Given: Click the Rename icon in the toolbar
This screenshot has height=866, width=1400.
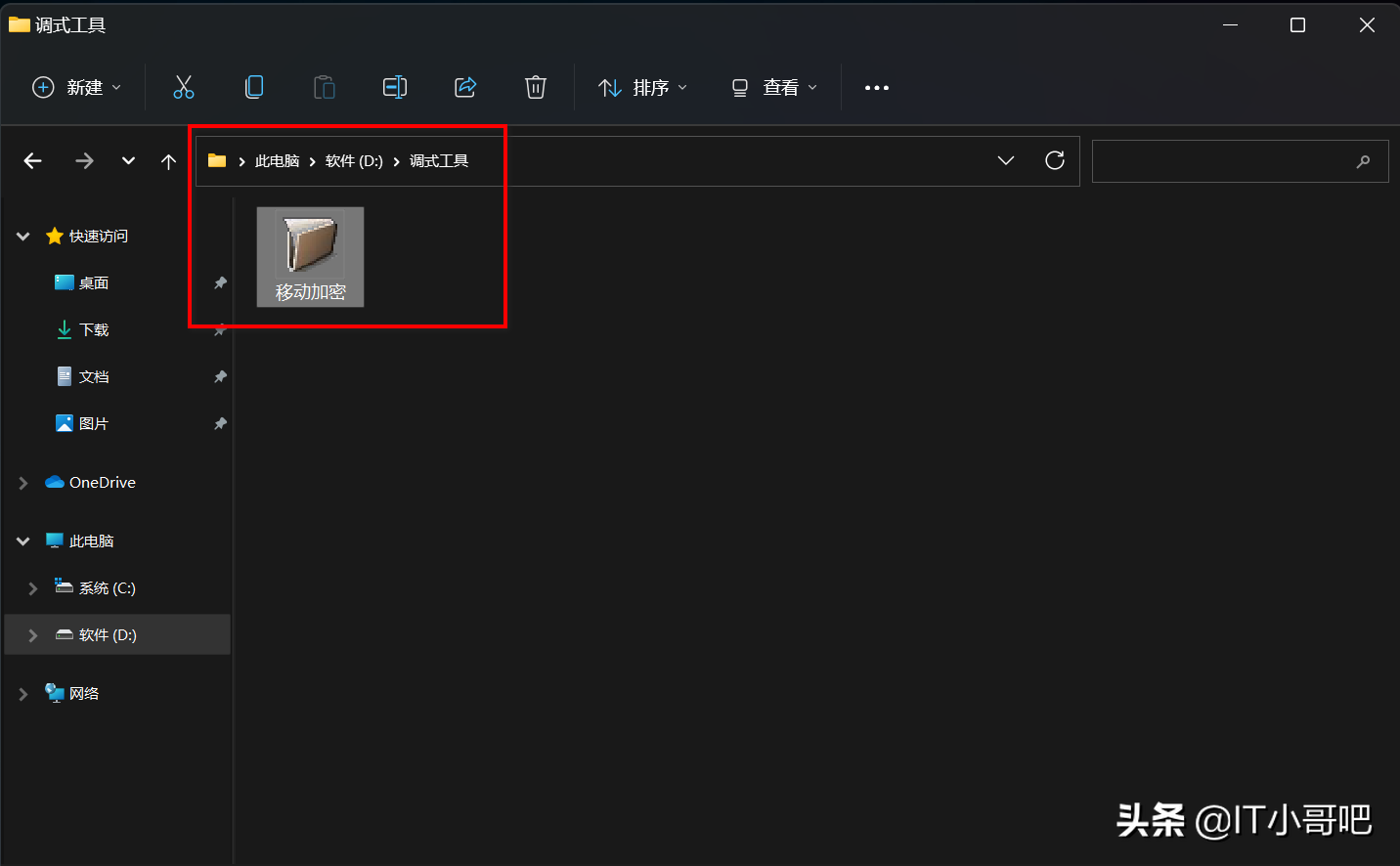Looking at the screenshot, I should click(395, 87).
